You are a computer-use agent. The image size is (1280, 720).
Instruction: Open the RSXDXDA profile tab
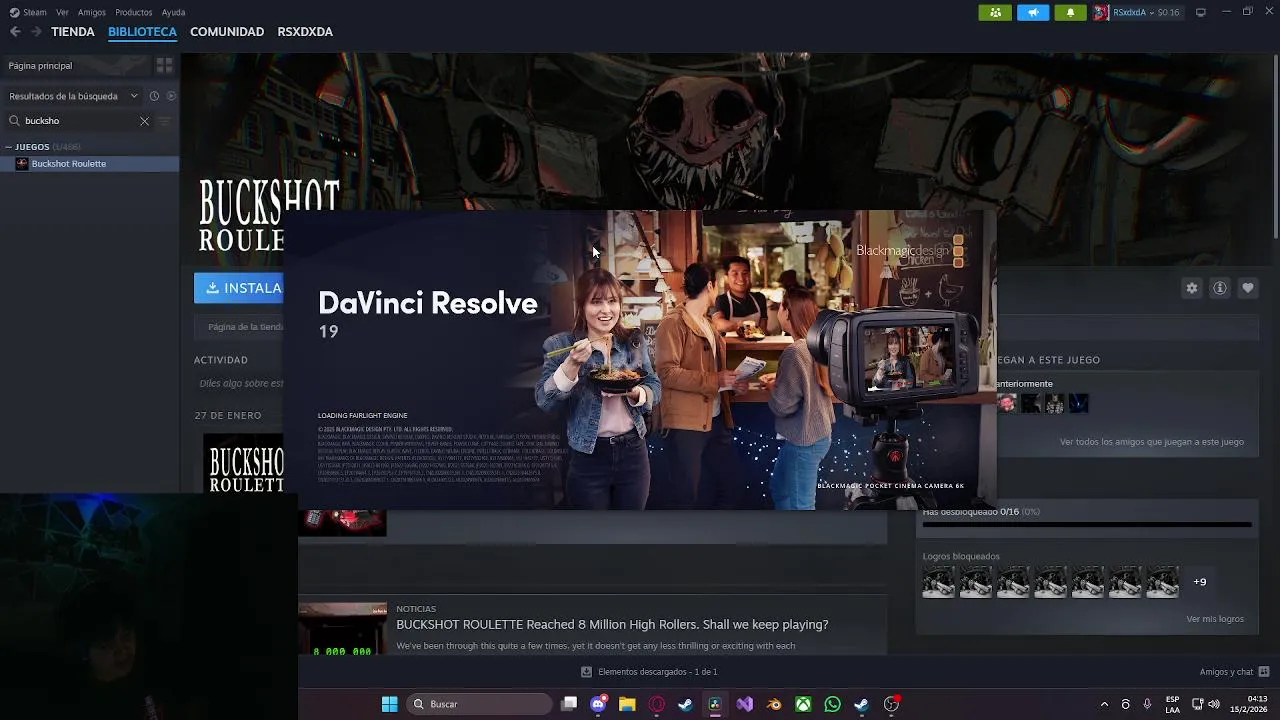(x=305, y=32)
